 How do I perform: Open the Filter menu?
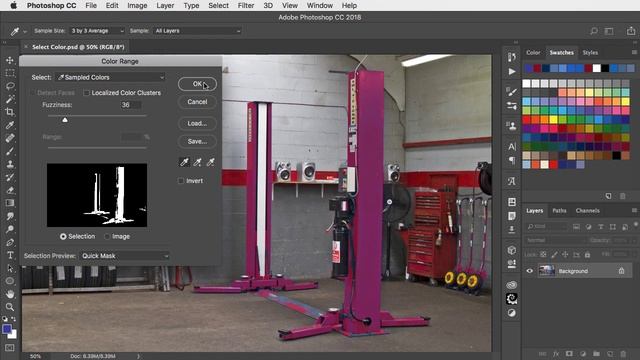pyautogui.click(x=246, y=6)
